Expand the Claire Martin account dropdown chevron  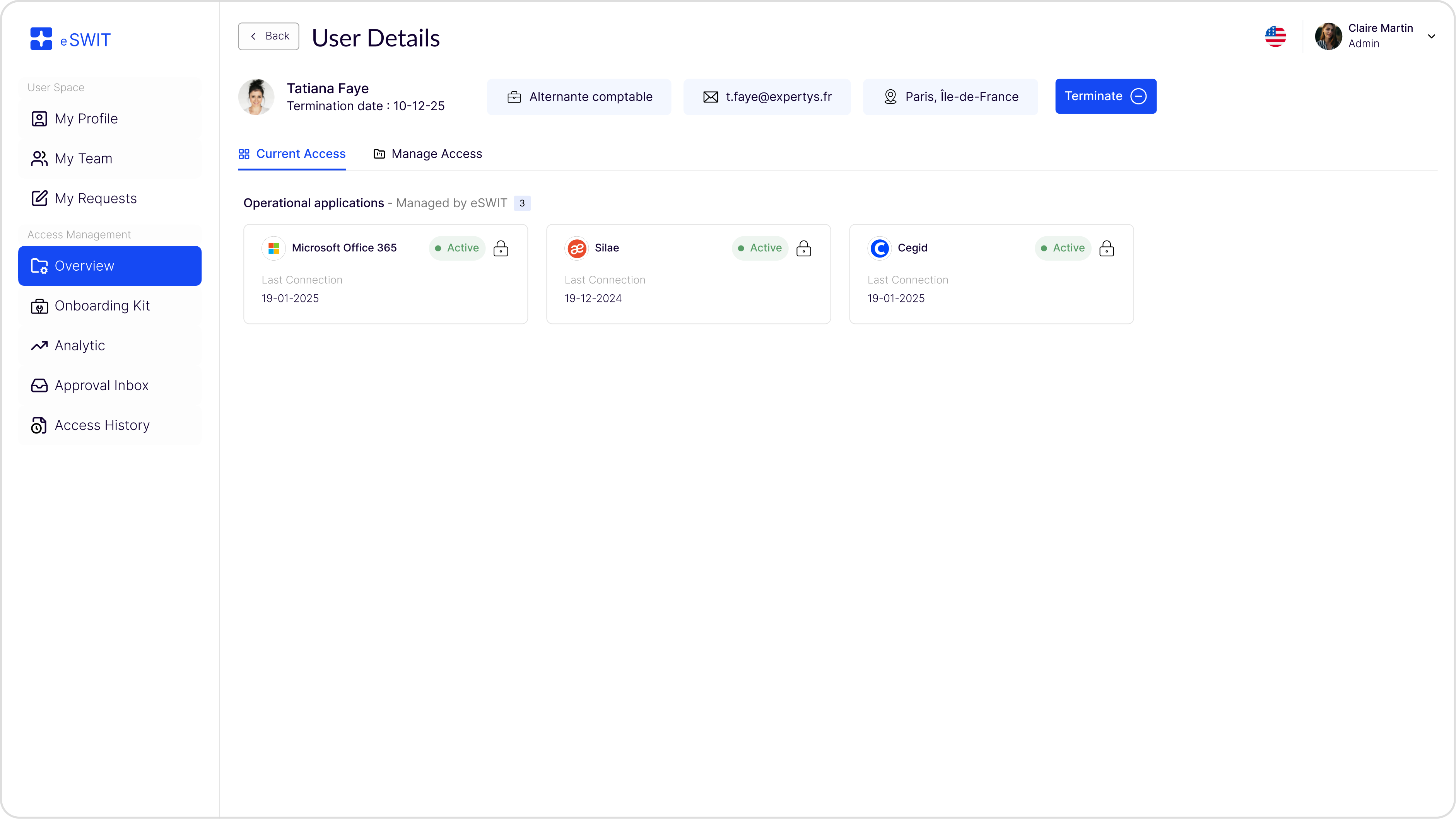click(x=1431, y=37)
